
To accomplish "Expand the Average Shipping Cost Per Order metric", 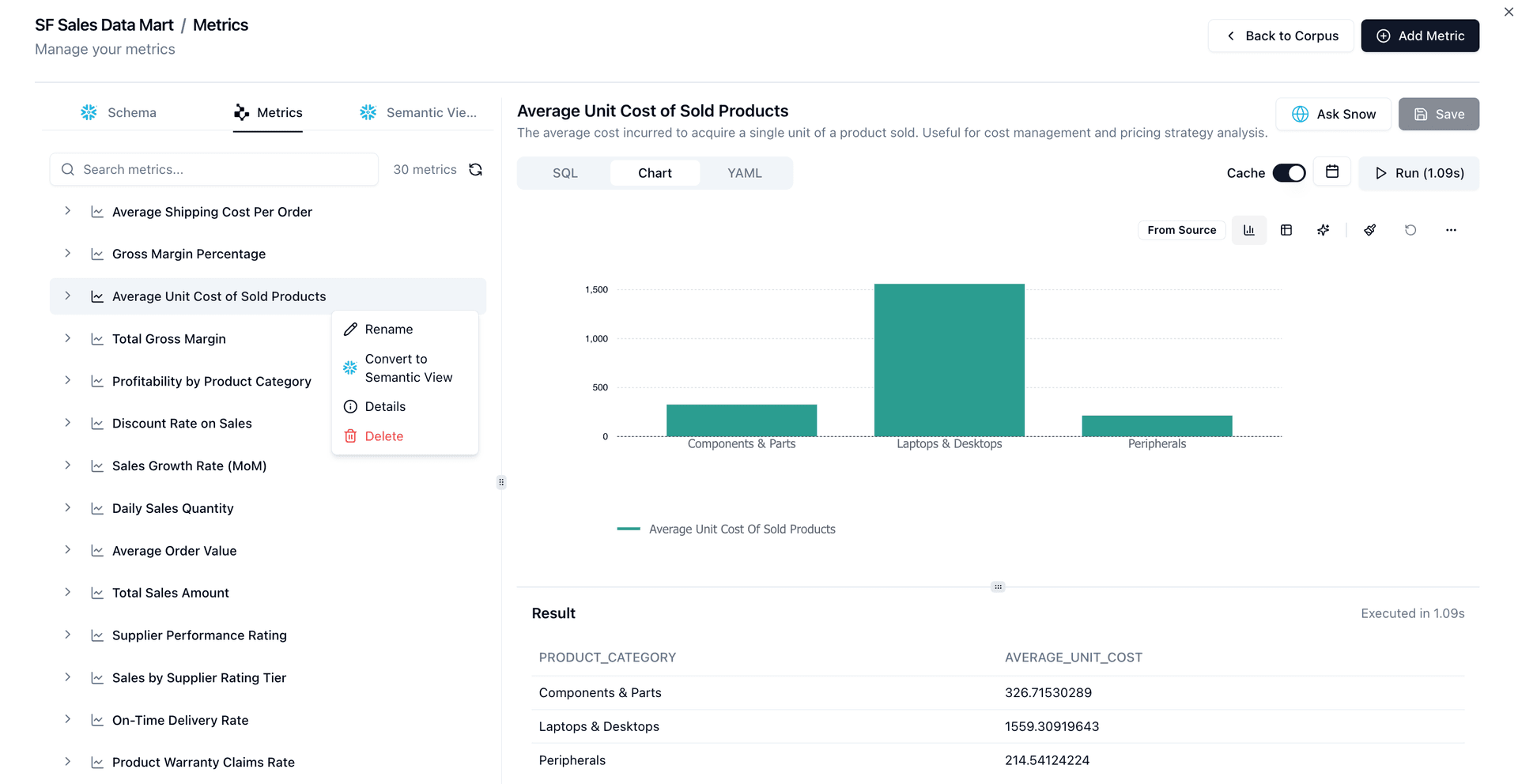I will [68, 211].
